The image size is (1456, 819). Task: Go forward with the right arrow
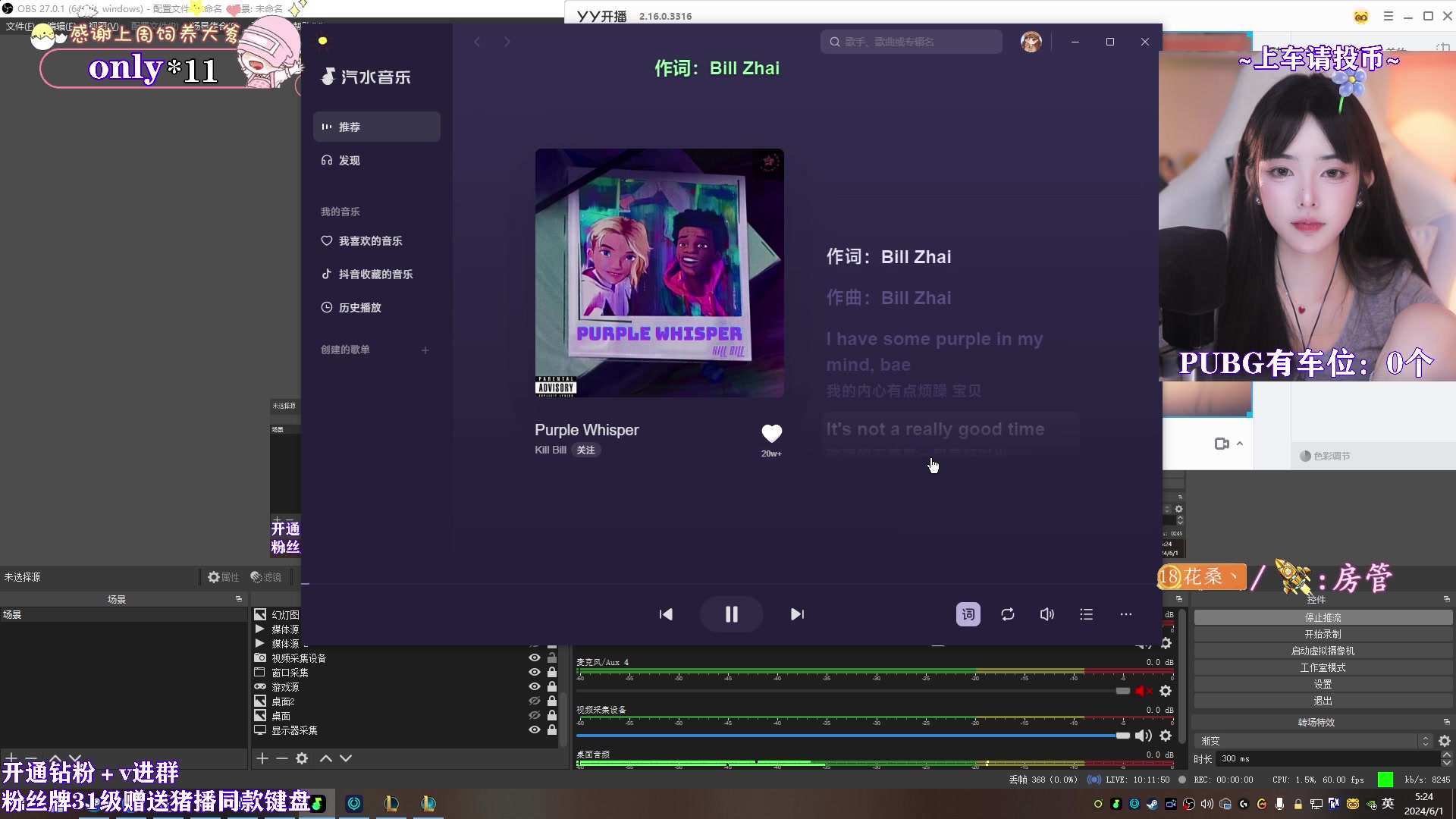point(507,42)
